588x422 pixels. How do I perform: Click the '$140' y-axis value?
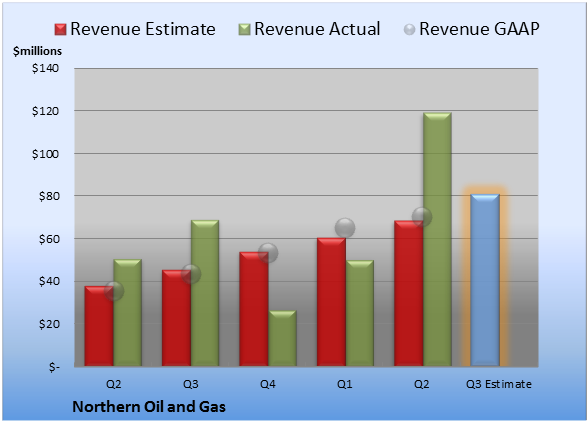[x=45, y=68]
